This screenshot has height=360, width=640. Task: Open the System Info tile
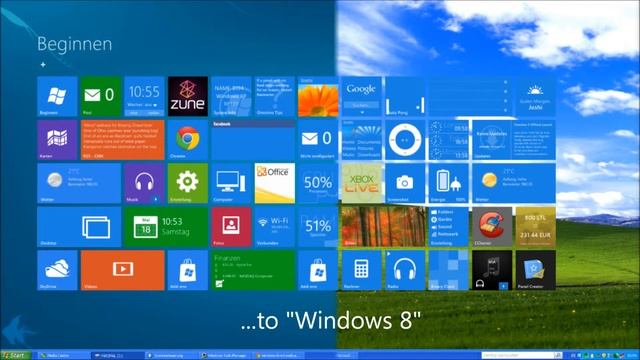click(x=231, y=96)
